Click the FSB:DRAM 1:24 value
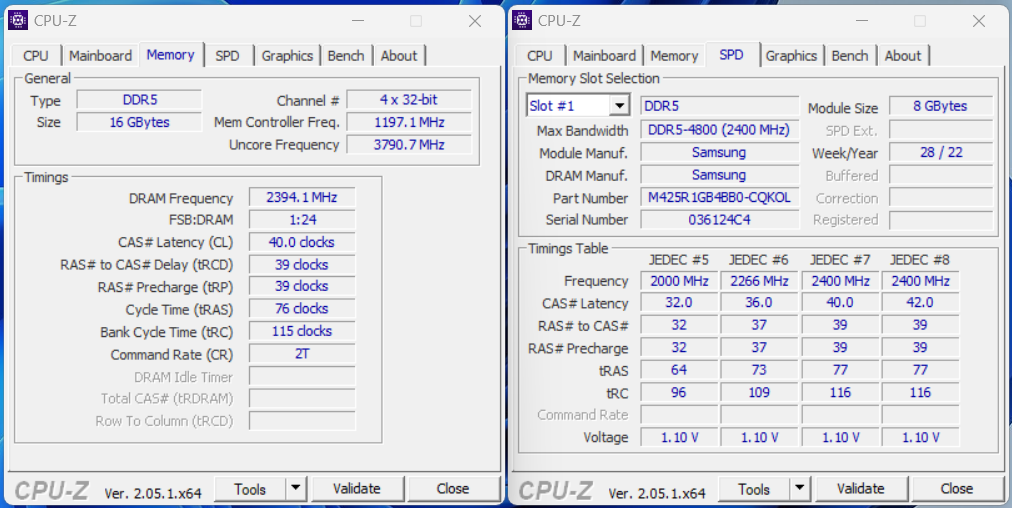1012x508 pixels. point(302,219)
